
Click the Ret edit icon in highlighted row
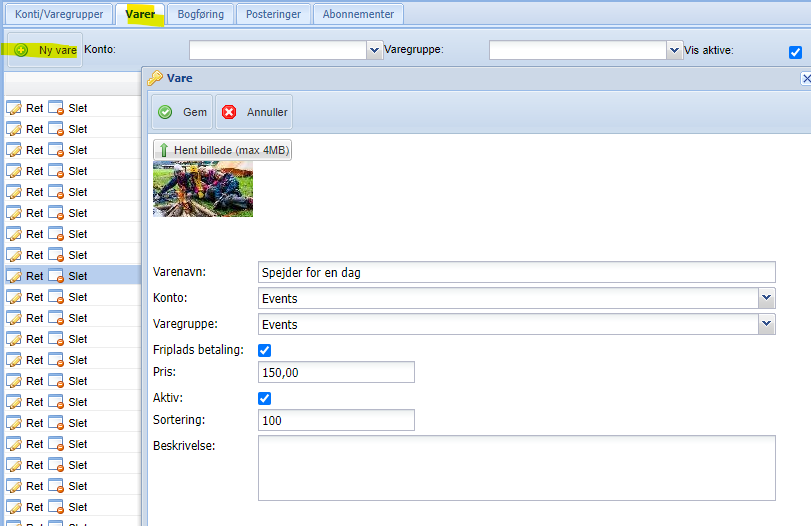tap(14, 276)
